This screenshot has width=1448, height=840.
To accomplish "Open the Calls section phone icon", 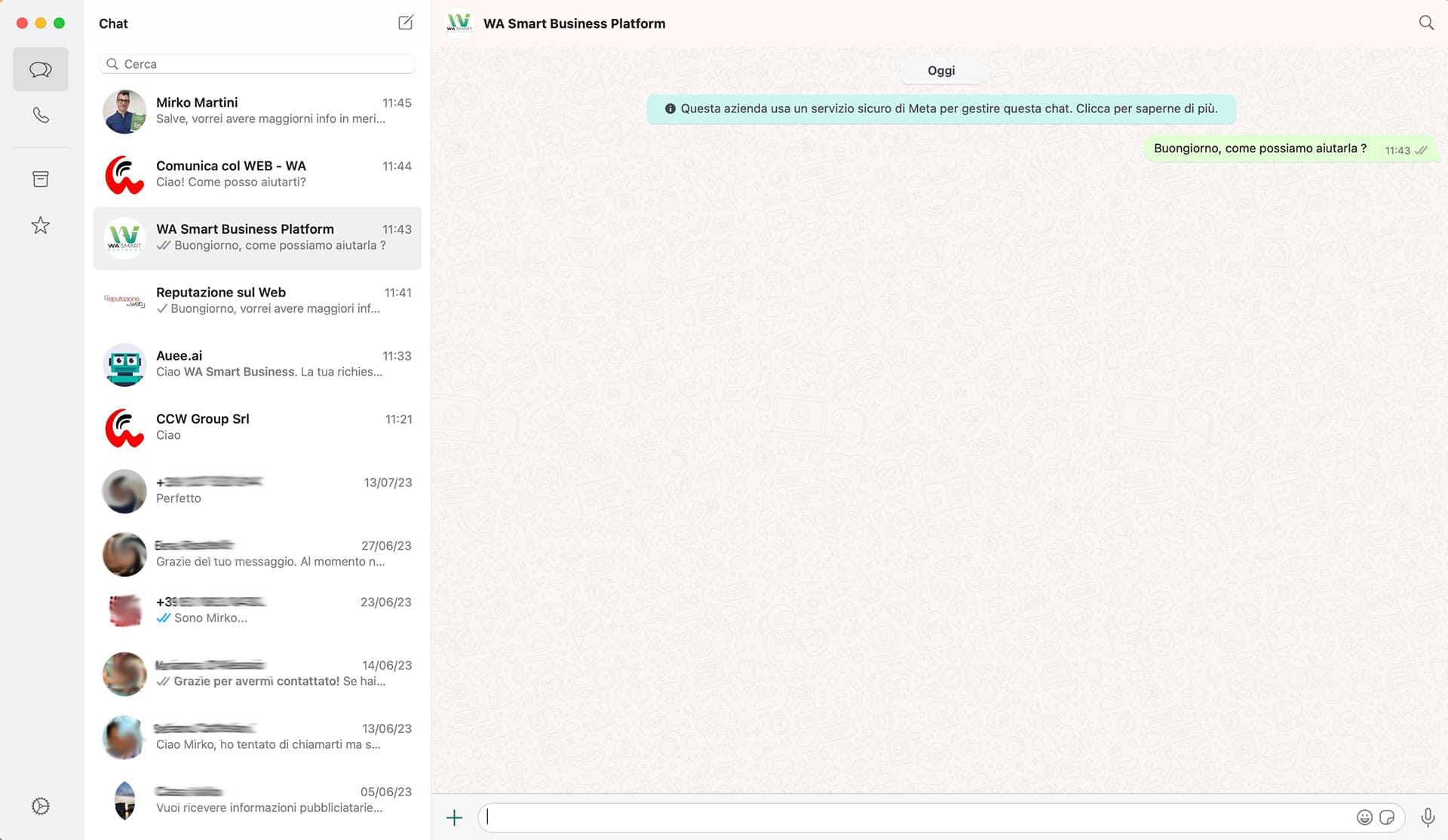I will 41,115.
